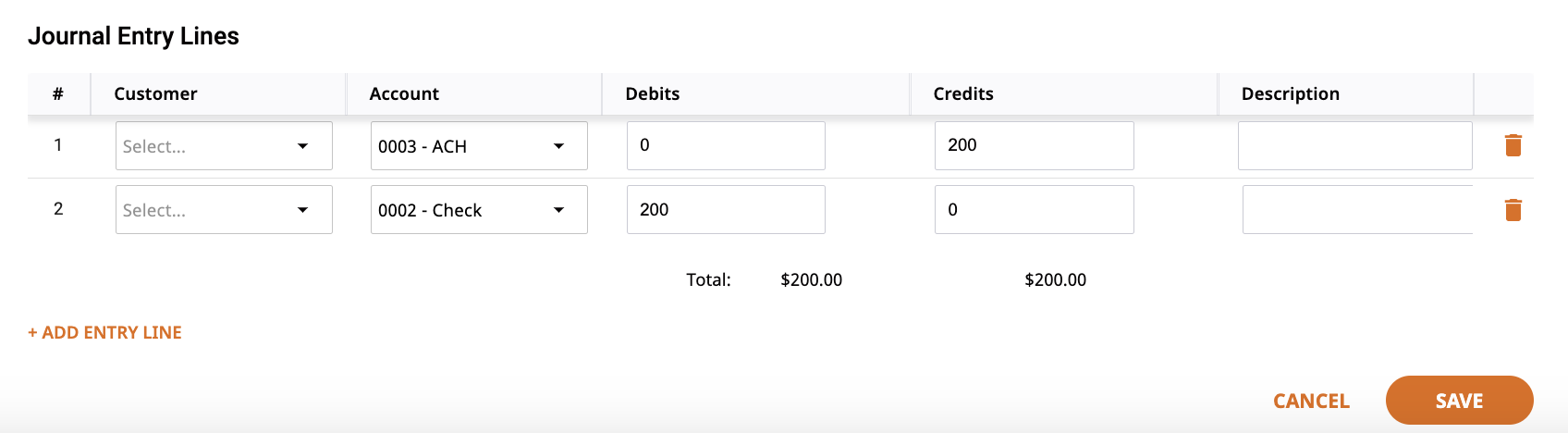Click the Description column header
The width and height of the screenshot is (1568, 433).
coord(1290,93)
